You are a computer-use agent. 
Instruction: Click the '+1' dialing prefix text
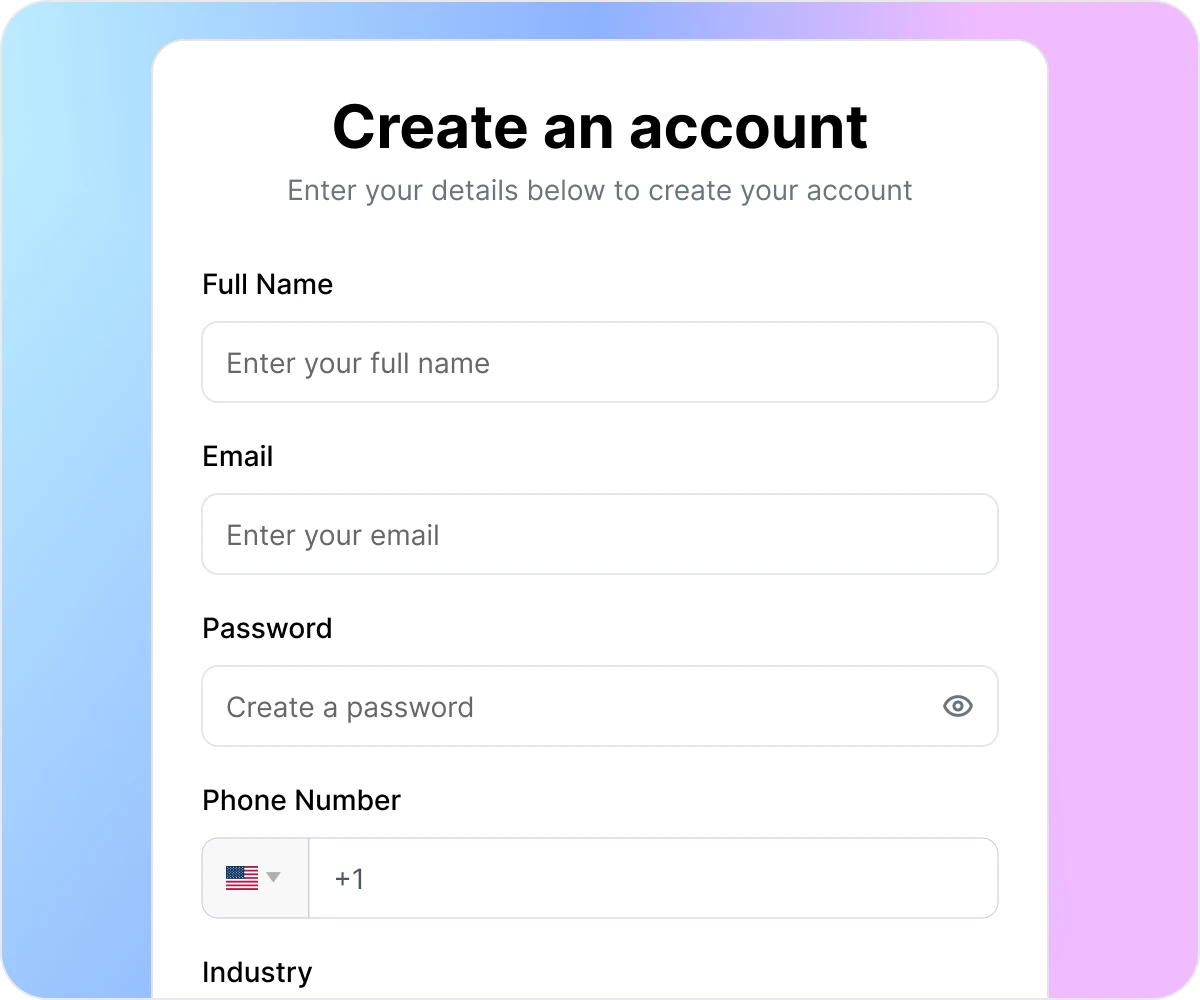[x=349, y=879]
